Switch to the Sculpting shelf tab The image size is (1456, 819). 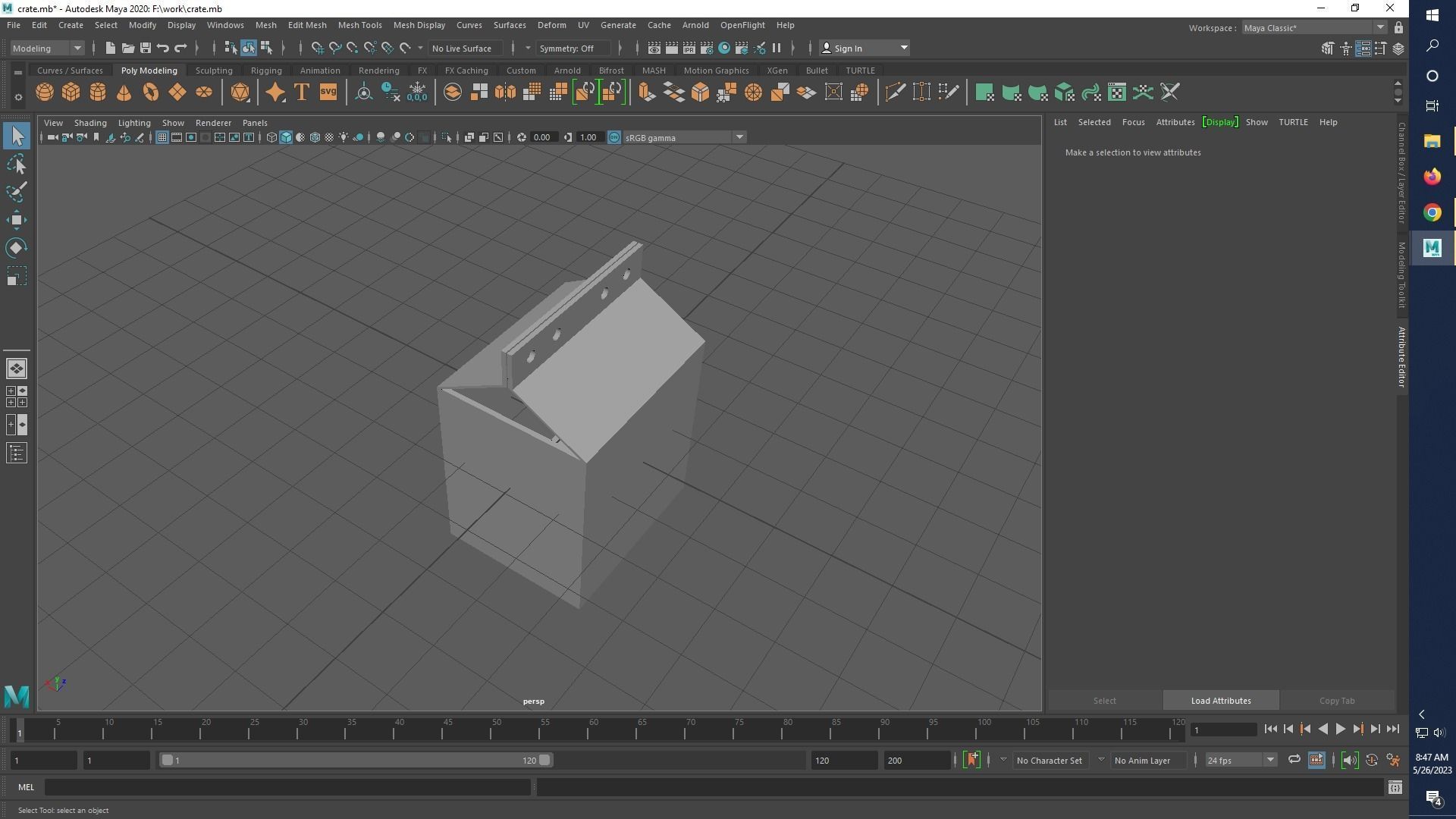[214, 71]
